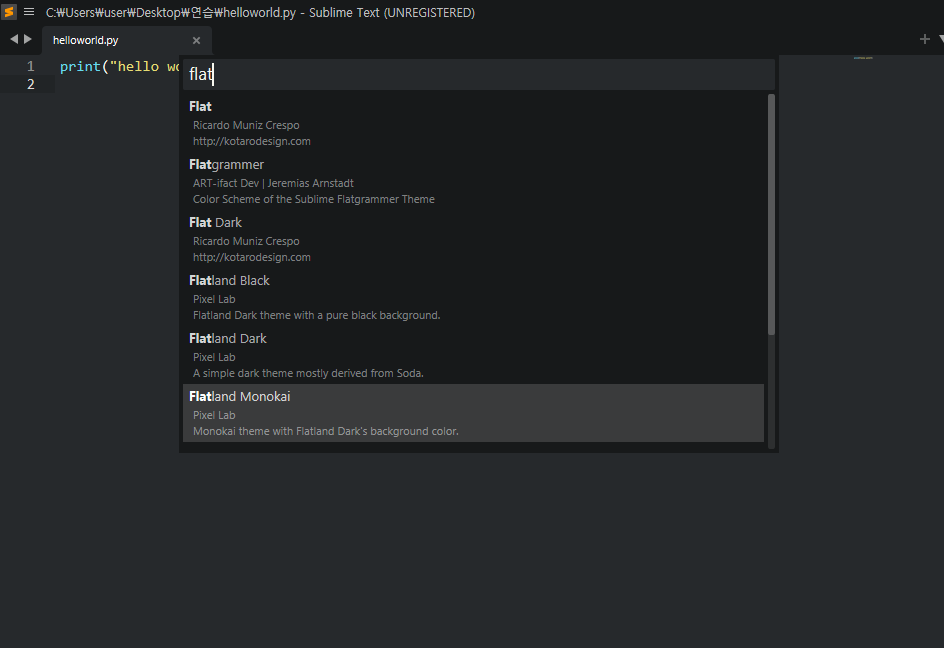Select the Flat color scheme
This screenshot has width=944, height=648.
[x=473, y=123]
